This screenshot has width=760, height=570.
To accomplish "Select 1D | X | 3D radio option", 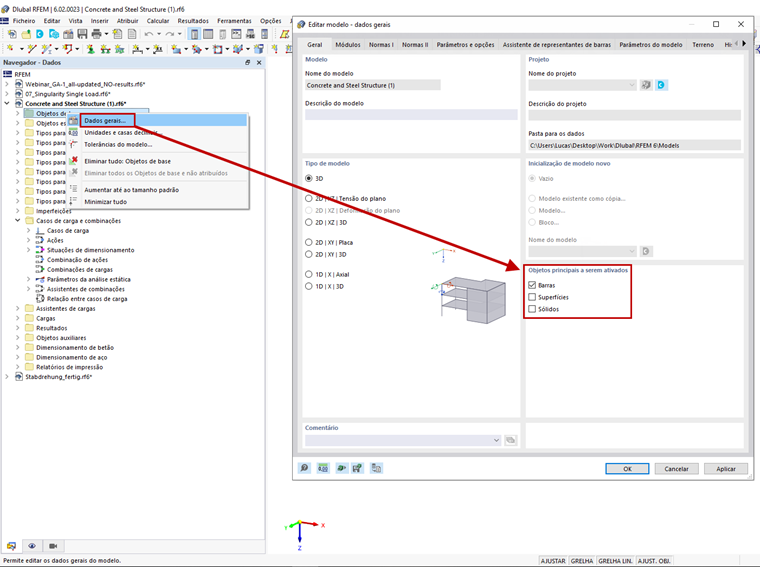I will pos(309,286).
